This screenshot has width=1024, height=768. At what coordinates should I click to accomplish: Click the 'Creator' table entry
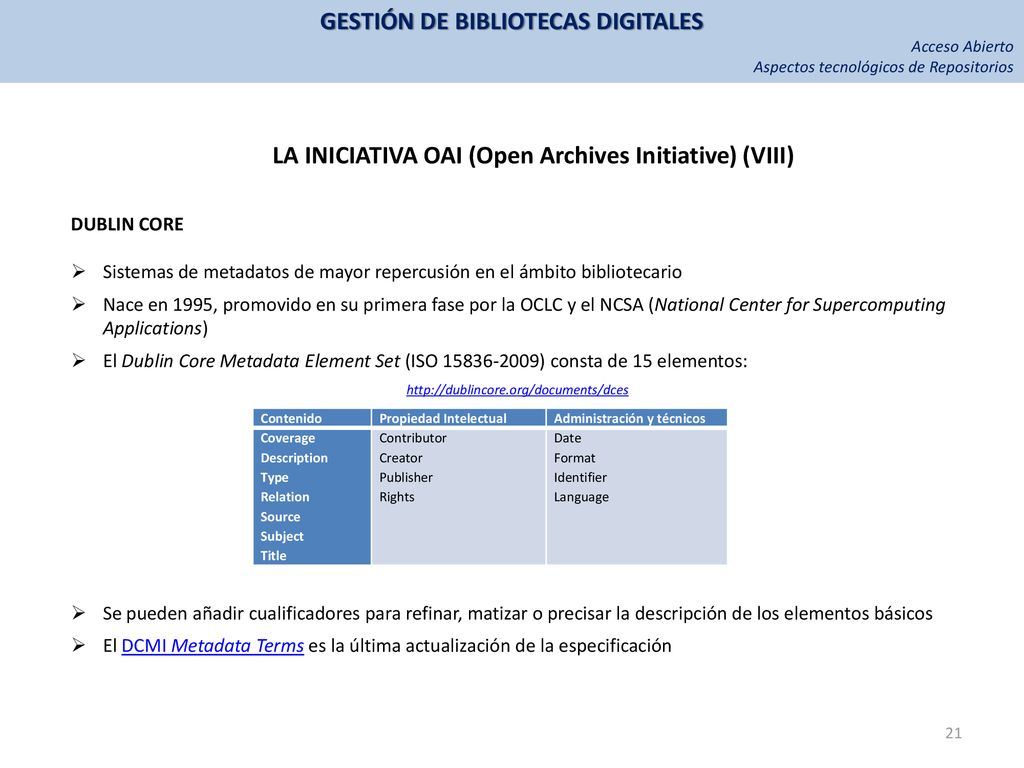(400, 458)
